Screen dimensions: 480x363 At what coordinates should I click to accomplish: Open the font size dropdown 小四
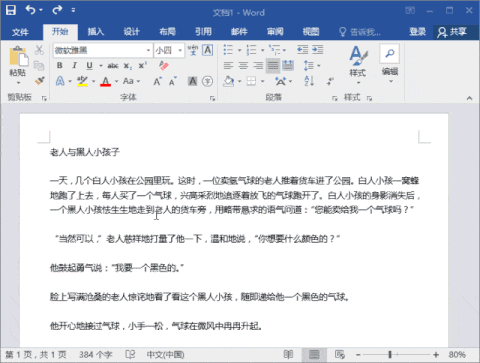169,50
